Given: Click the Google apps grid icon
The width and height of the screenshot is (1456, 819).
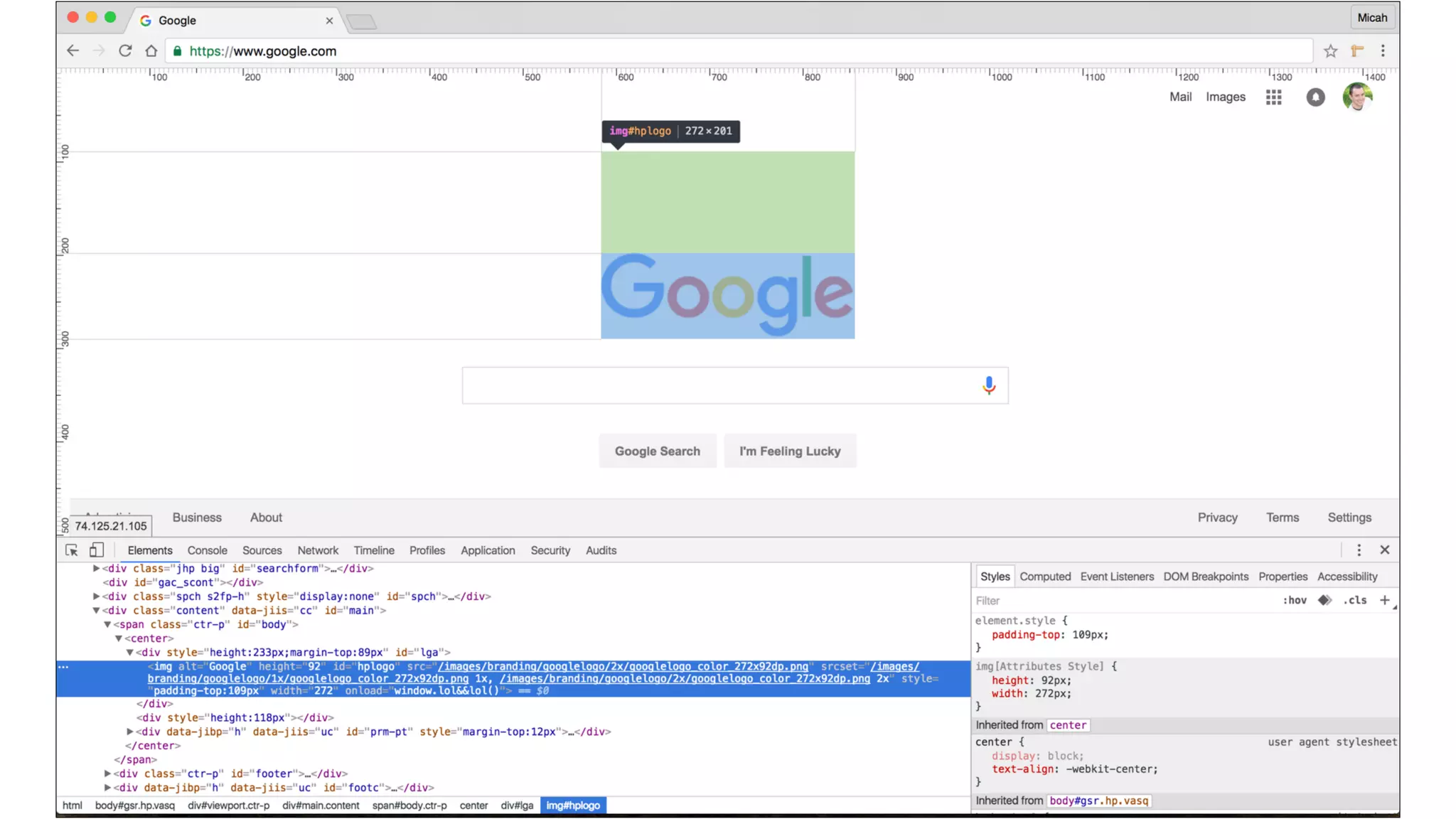Looking at the screenshot, I should (1273, 97).
